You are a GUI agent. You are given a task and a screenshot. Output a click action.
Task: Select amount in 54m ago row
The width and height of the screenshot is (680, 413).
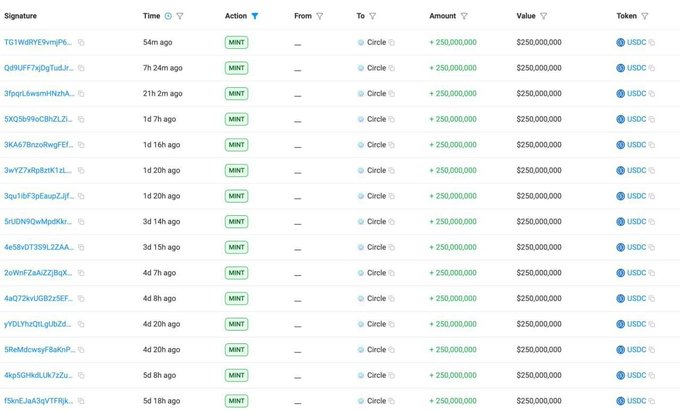point(453,42)
